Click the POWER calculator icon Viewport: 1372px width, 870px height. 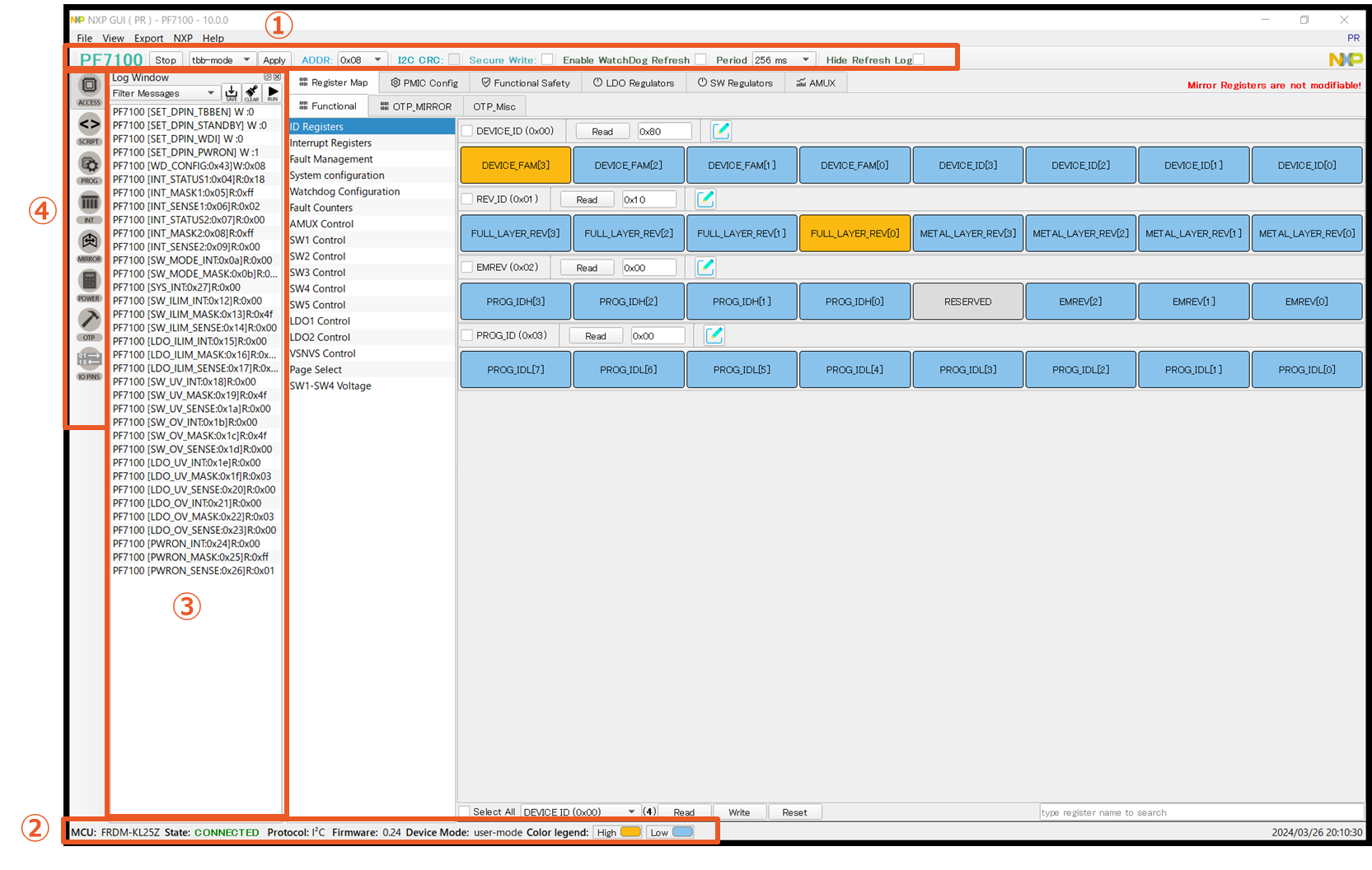coord(89,282)
